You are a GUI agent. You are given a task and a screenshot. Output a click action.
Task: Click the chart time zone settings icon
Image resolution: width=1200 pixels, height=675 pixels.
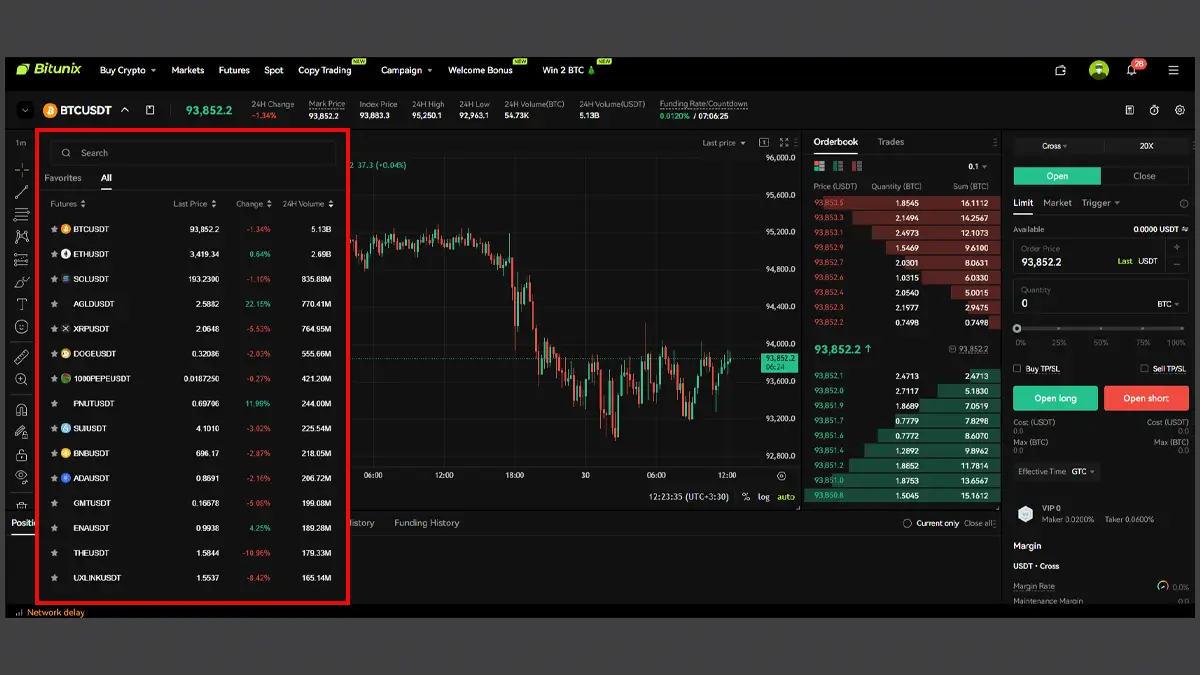coord(781,476)
